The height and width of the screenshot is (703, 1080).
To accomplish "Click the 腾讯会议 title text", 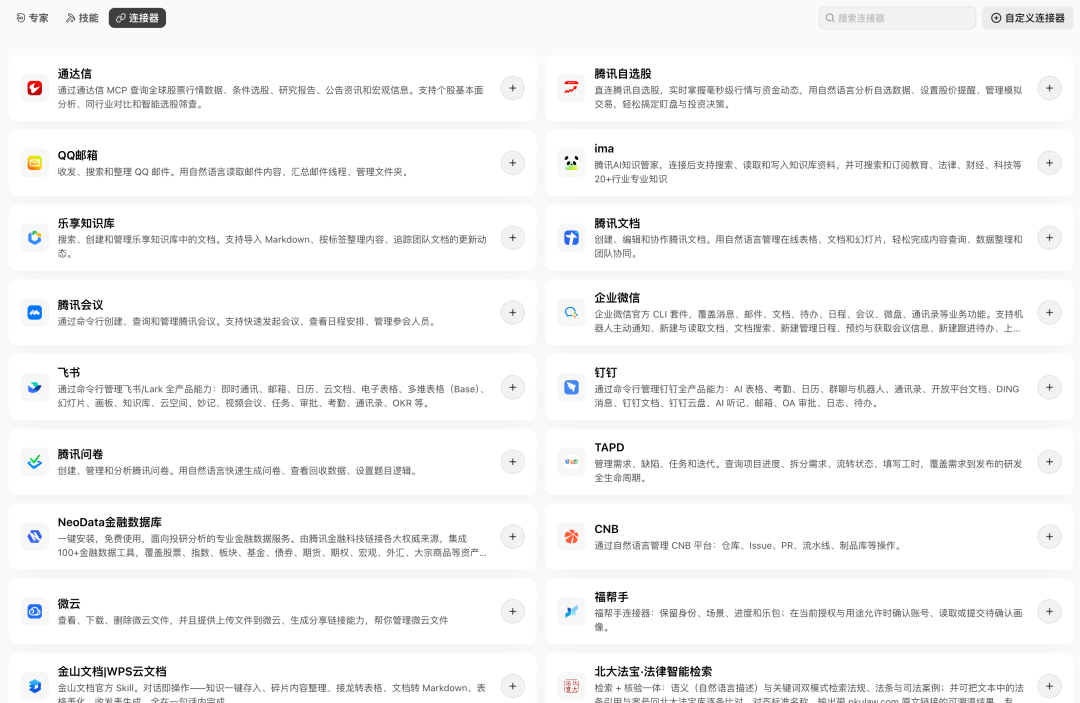I will coord(81,305).
